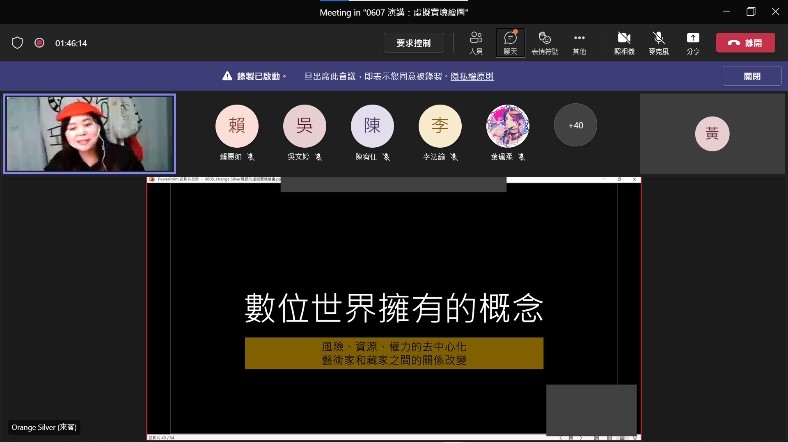The width and height of the screenshot is (788, 443).
Task: Unmute the microphone (麥克風)
Action: click(658, 42)
